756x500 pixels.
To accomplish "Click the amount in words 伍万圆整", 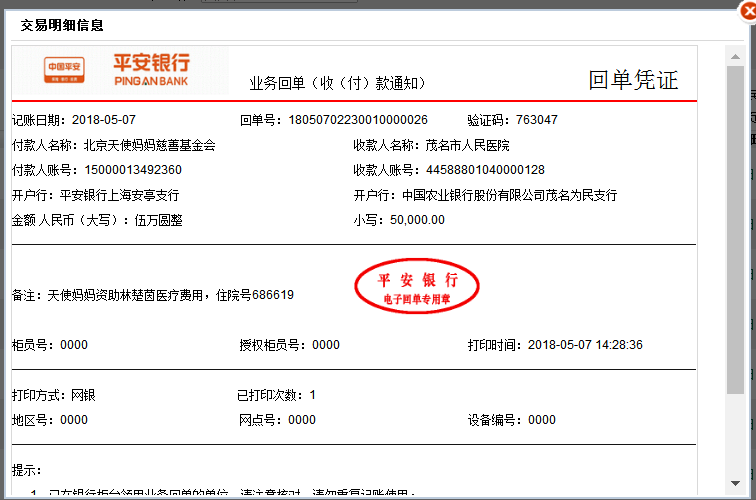I will tap(158, 220).
